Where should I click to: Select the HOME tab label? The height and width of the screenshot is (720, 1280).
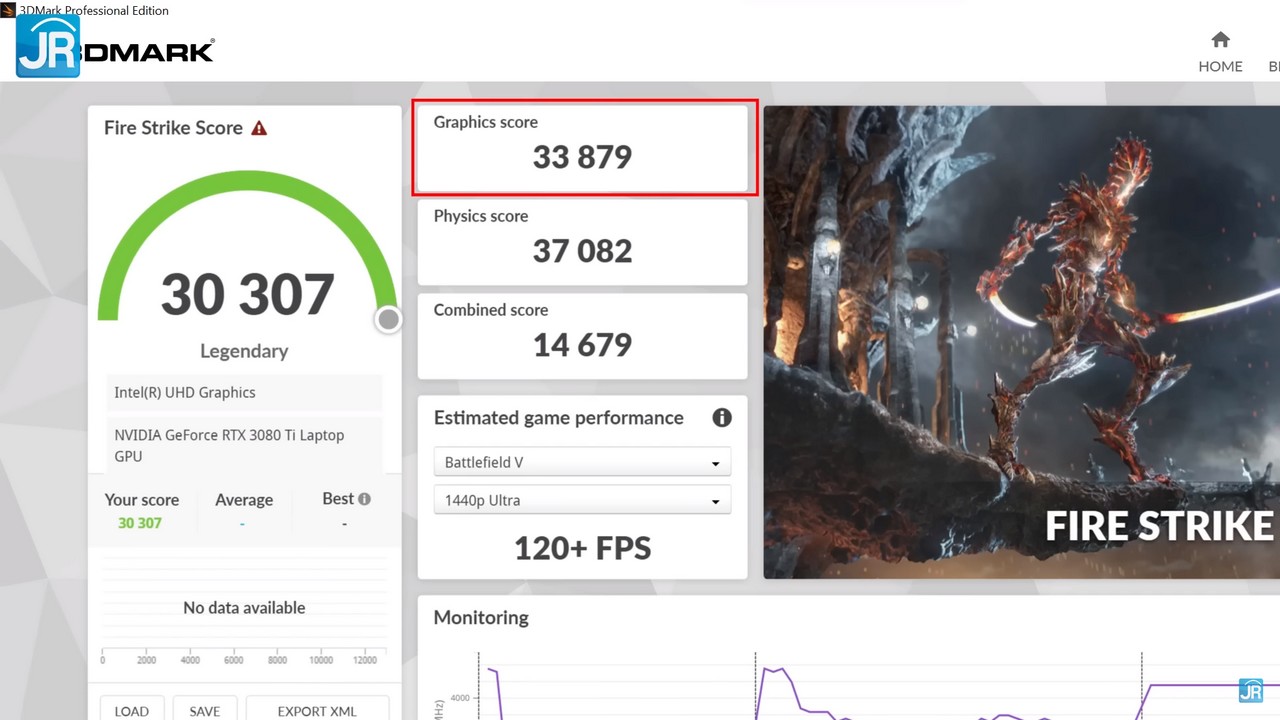[x=1220, y=66]
